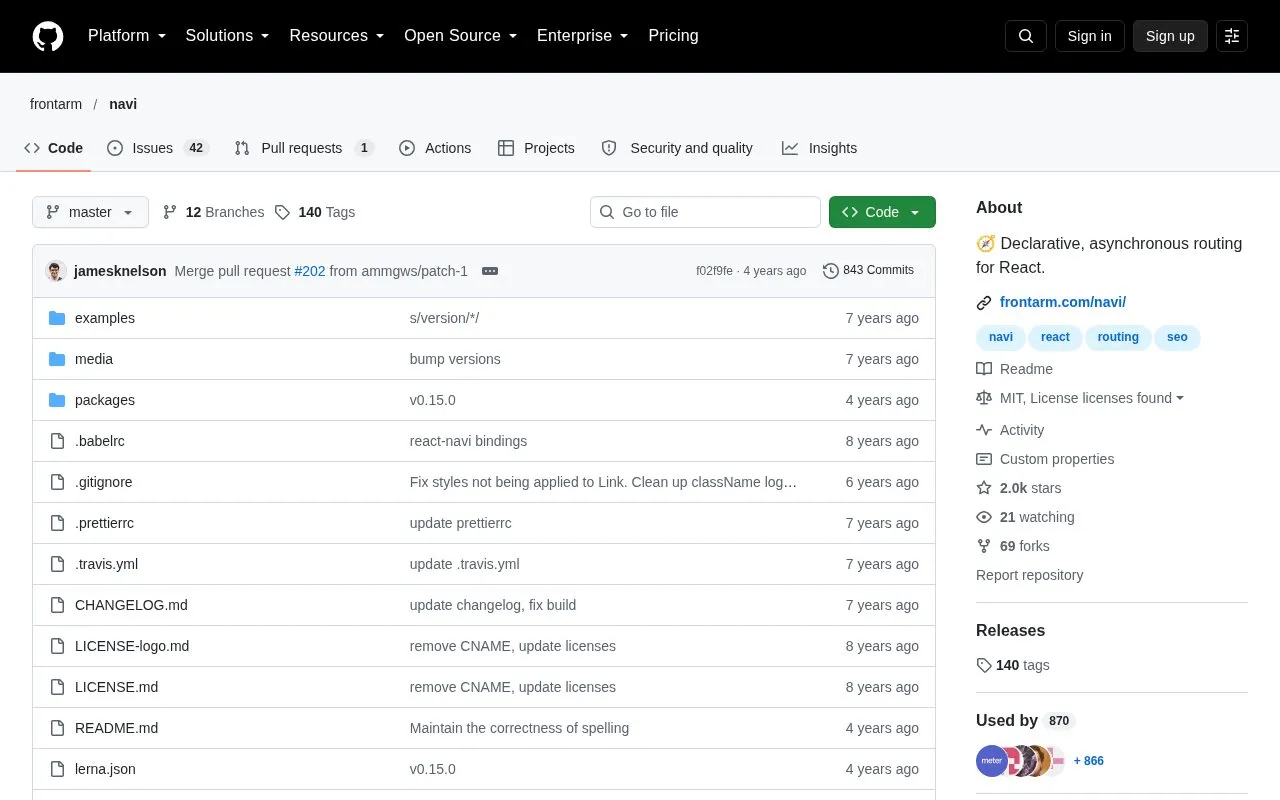Open the Insights tab
Image resolution: width=1280 pixels, height=800 pixels.
coord(820,148)
